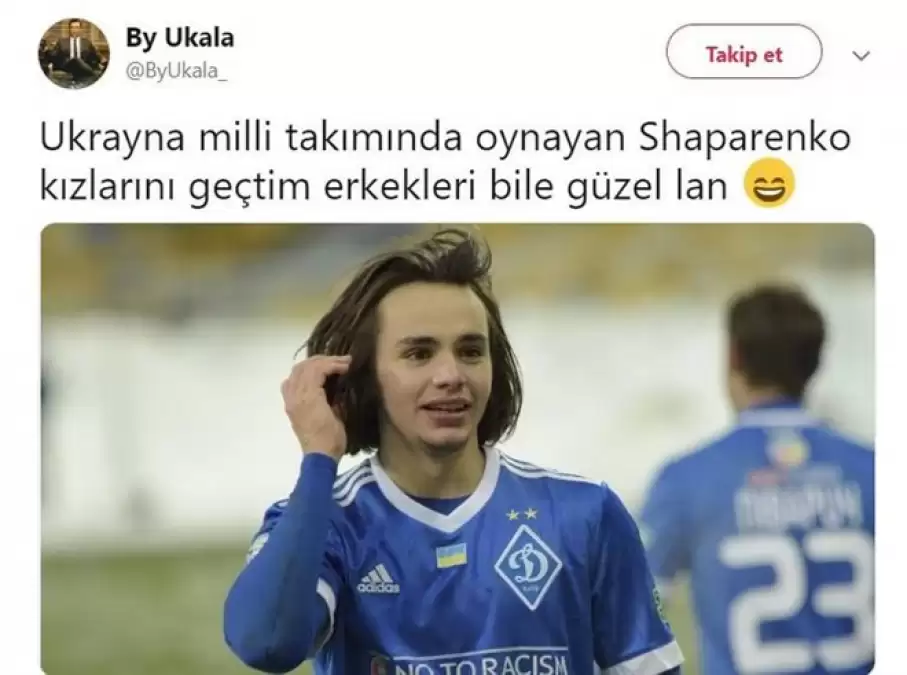The height and width of the screenshot is (675, 907).
Task: Click the grinning emoji in the tweet
Action: tap(768, 182)
